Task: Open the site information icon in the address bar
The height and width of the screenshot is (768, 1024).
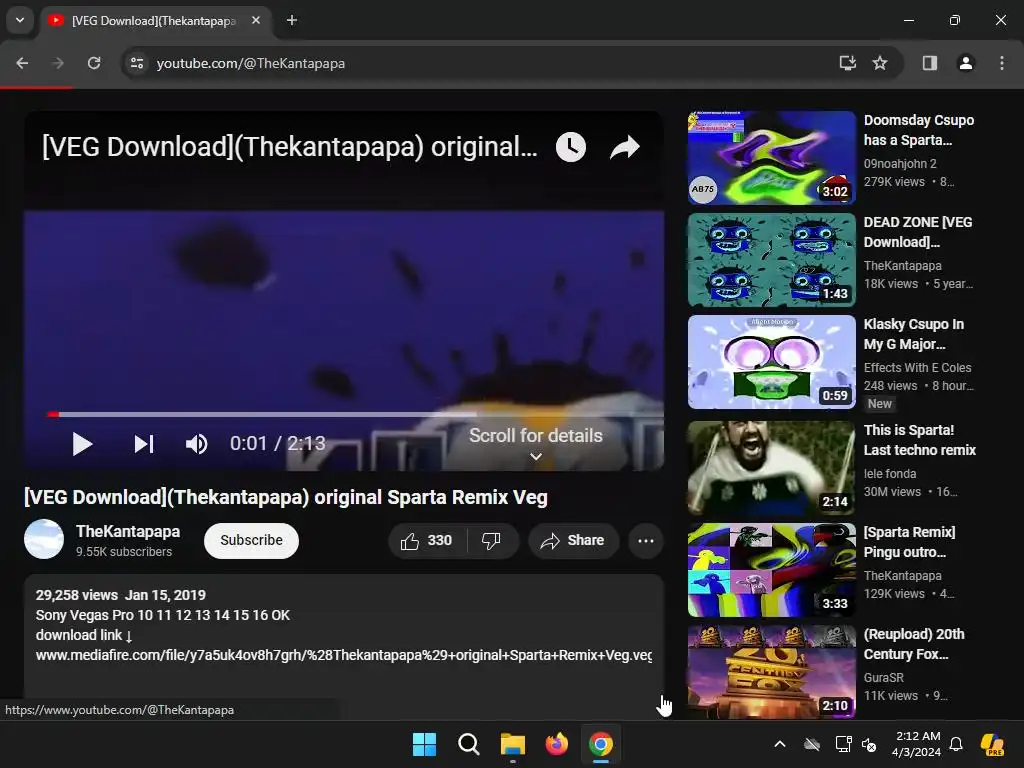Action: (136, 63)
